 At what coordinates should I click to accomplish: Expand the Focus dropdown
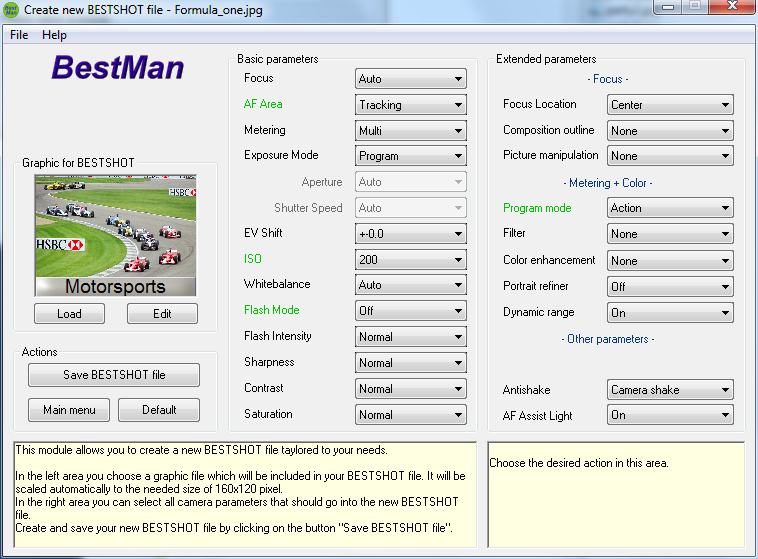click(x=410, y=79)
